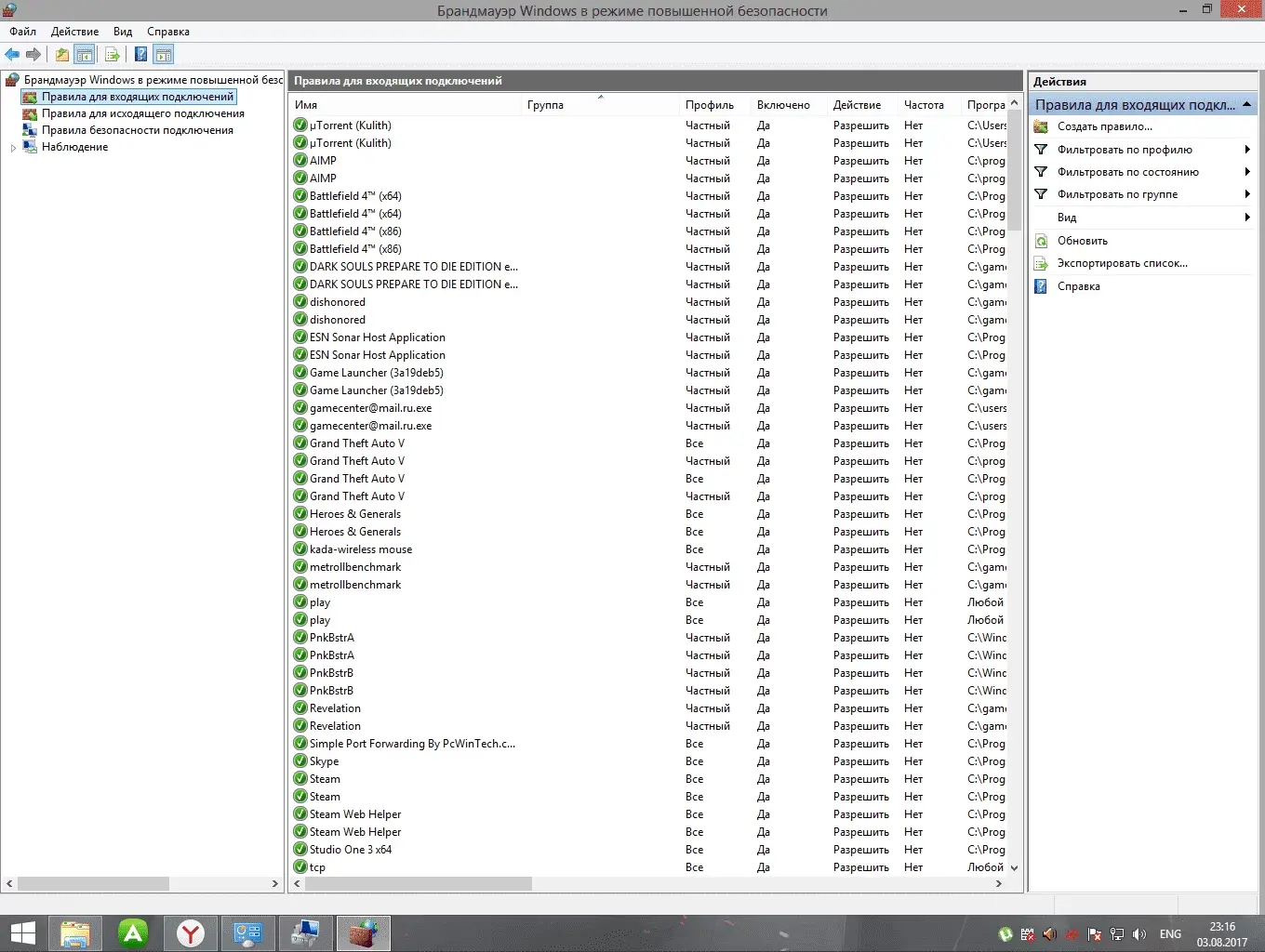Image resolution: width=1265 pixels, height=952 pixels.
Task: Switch the ENG input language indicator
Action: tap(1170, 934)
